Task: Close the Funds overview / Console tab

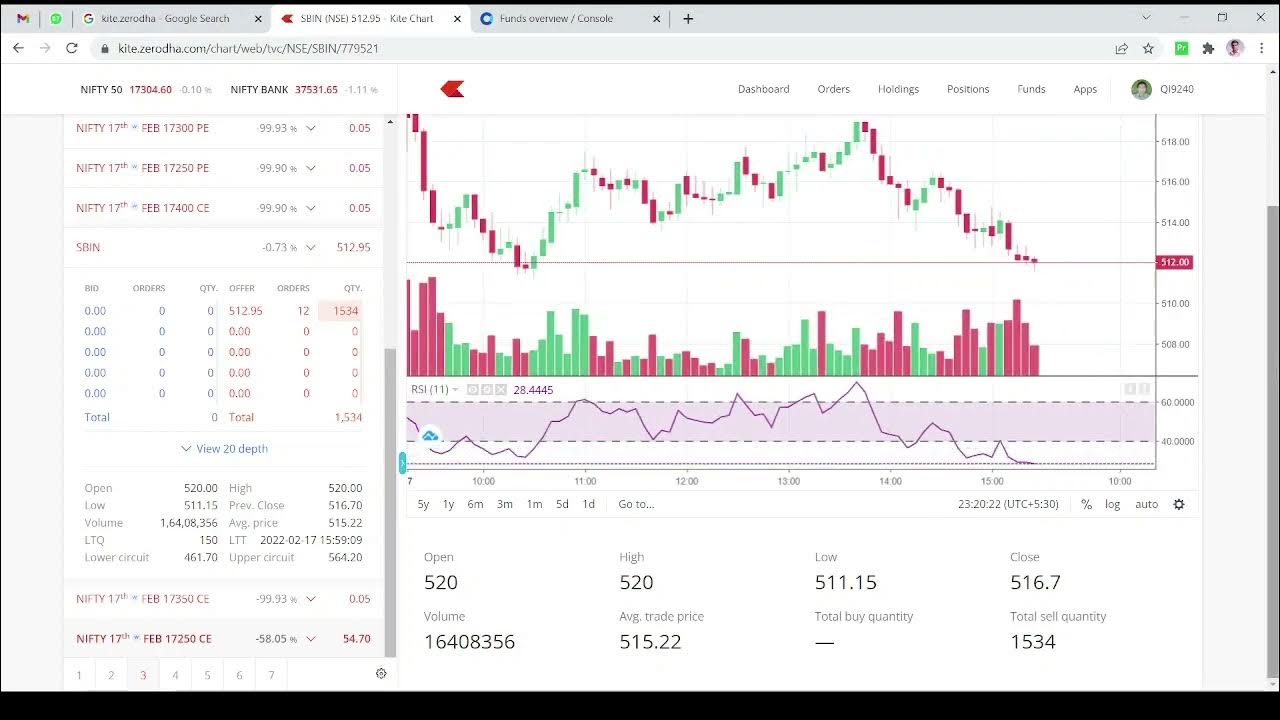Action: pos(657,18)
